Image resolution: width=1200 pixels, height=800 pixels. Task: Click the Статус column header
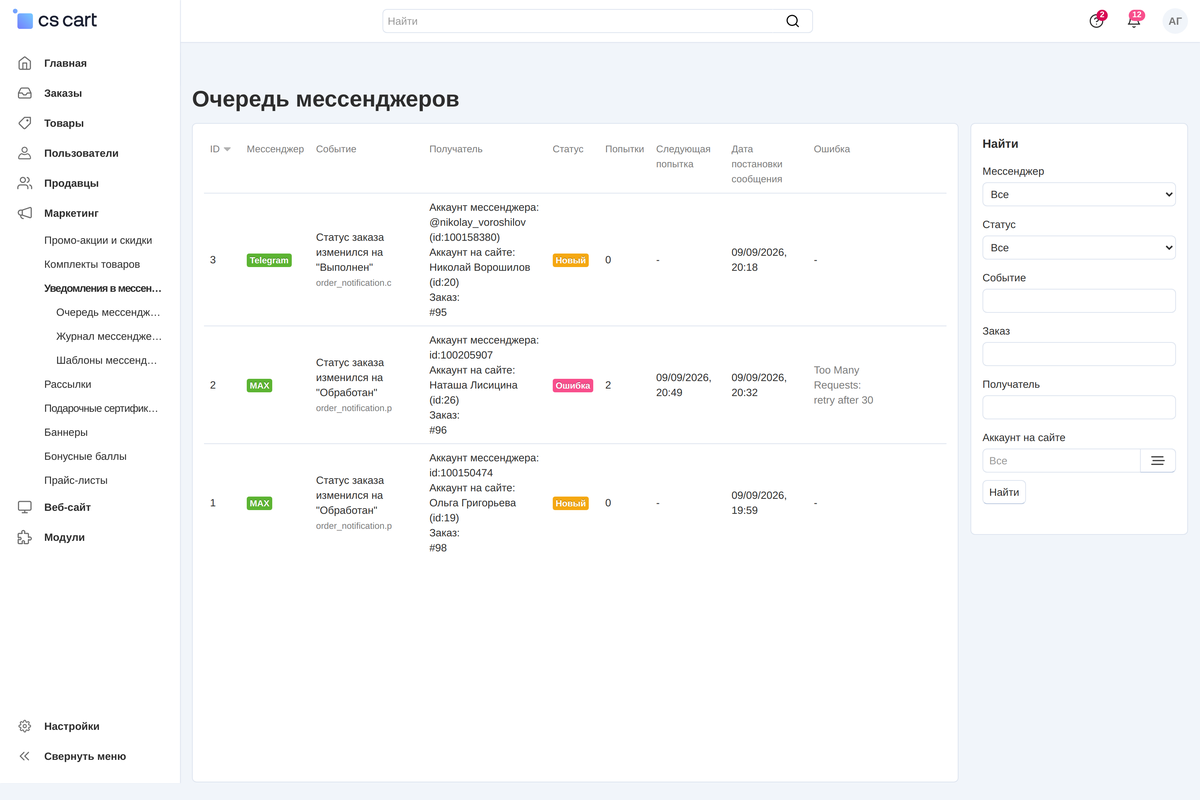pos(568,149)
